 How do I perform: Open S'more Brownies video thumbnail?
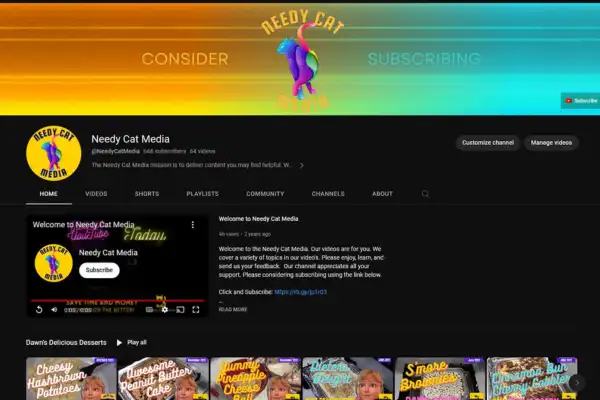click(440, 379)
